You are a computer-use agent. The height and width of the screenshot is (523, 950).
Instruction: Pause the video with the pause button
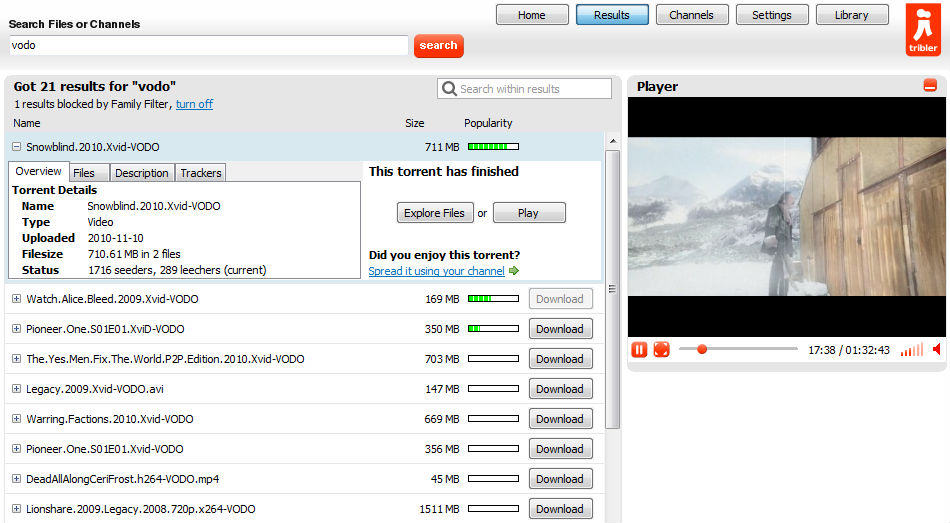[x=639, y=350]
